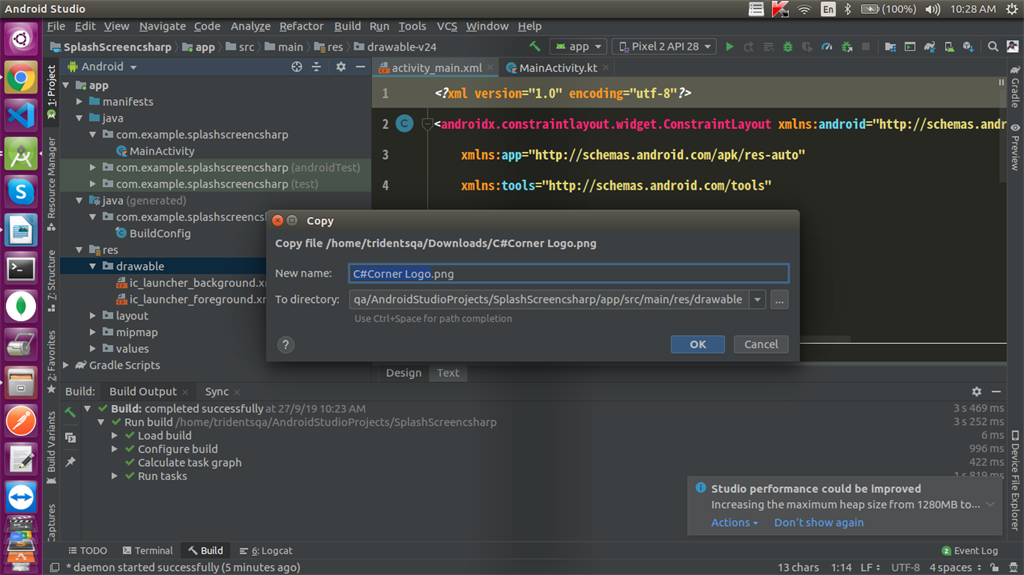
Task: Expand the Gradle Scripts tree node
Action: [67, 365]
